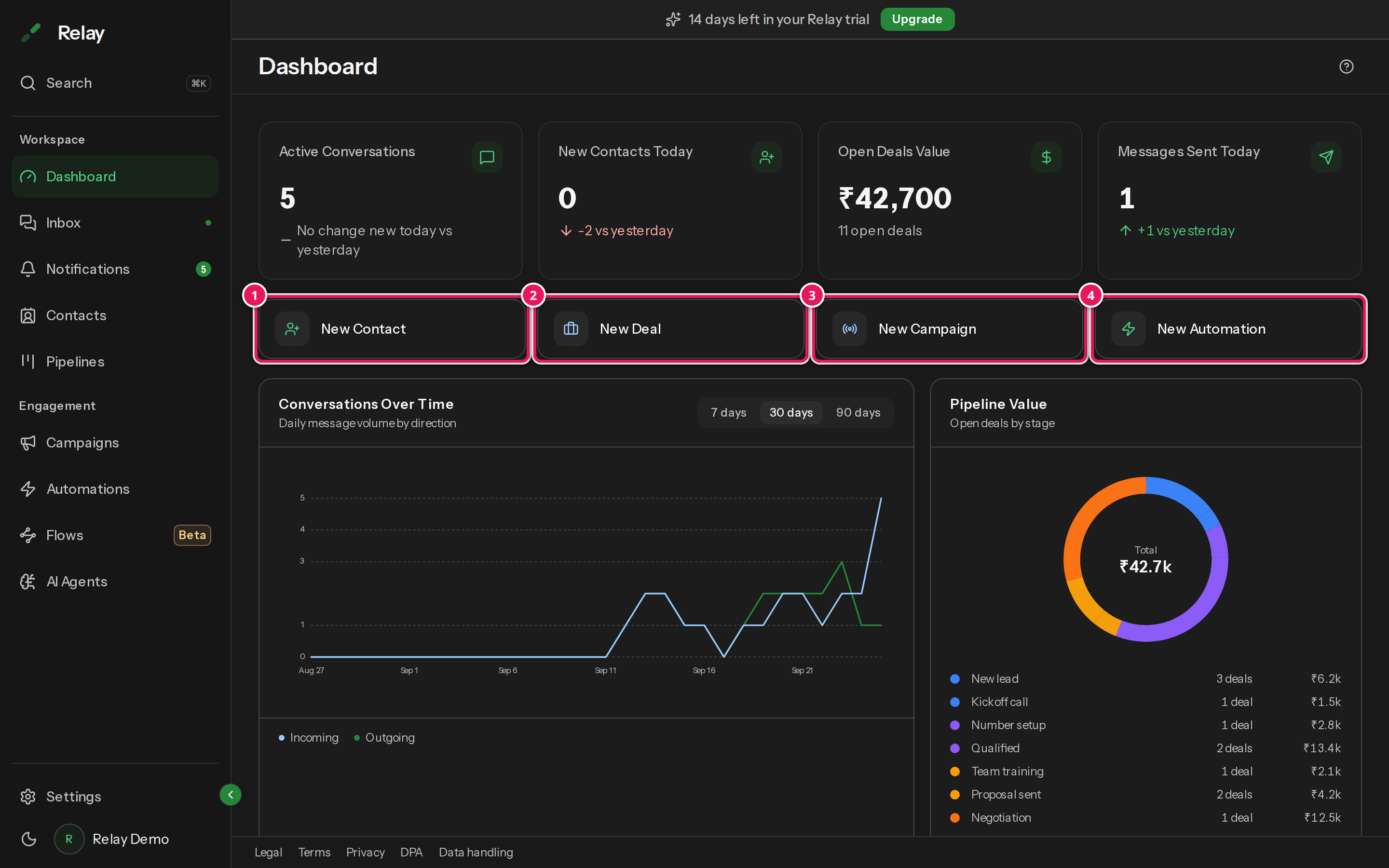Click the add-person icon on New Contact
Viewport: 1389px width, 868px height.
tap(292, 329)
